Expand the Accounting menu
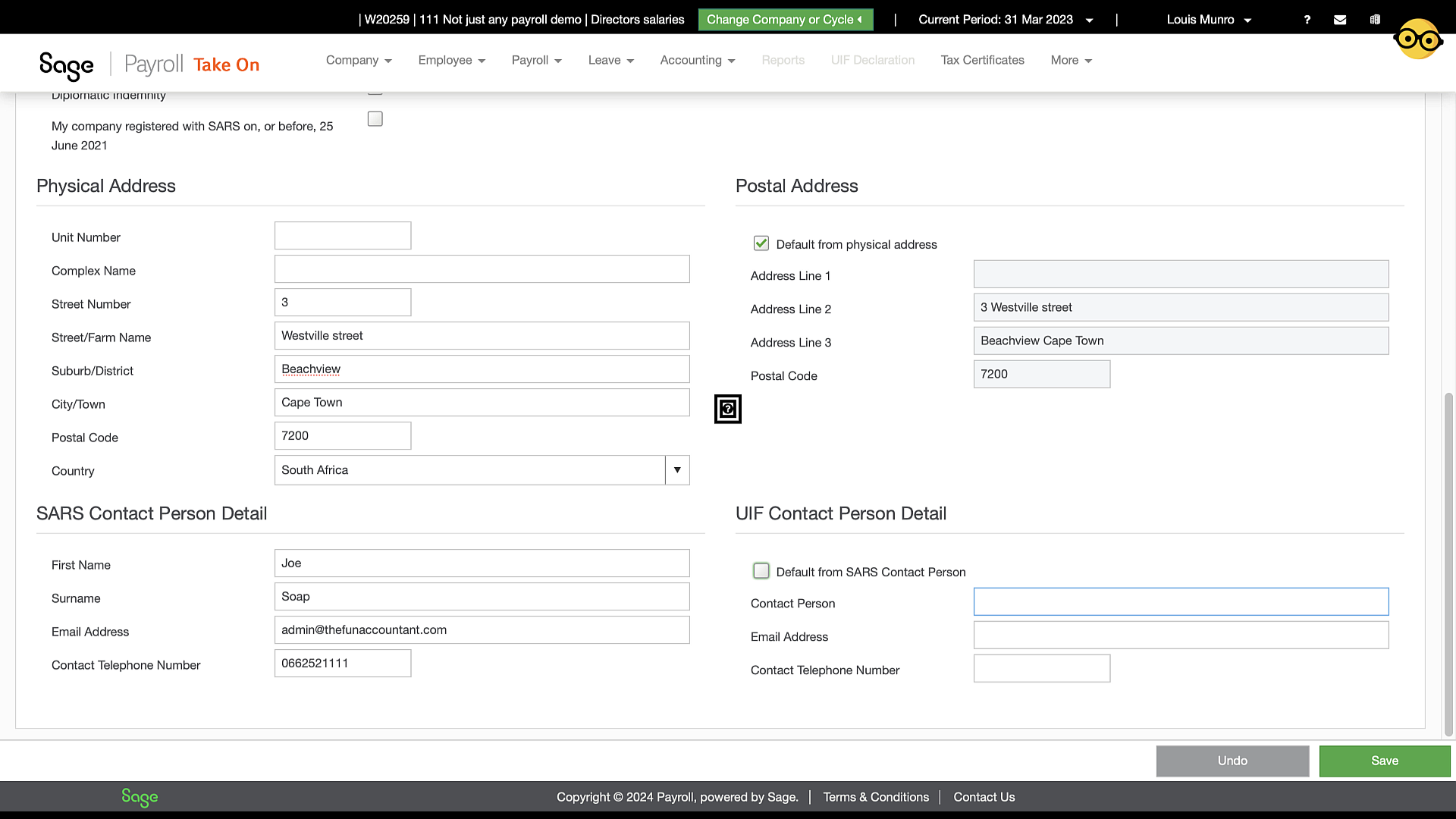Image resolution: width=1456 pixels, height=819 pixels. 698,61
